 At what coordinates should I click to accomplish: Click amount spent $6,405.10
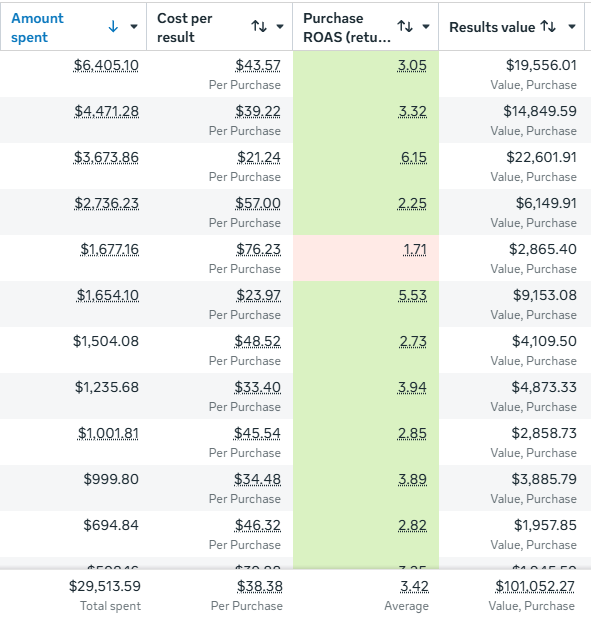point(106,65)
